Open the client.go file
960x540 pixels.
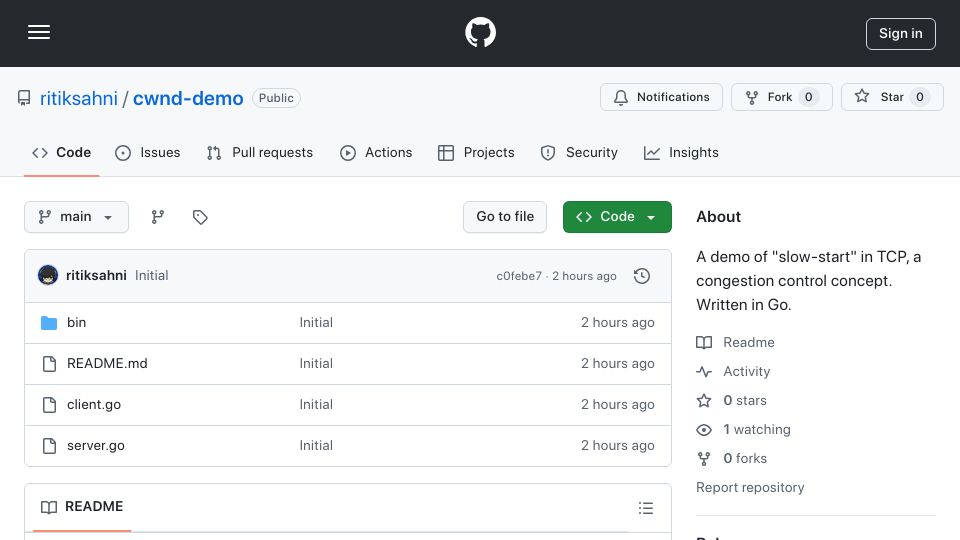94,405
